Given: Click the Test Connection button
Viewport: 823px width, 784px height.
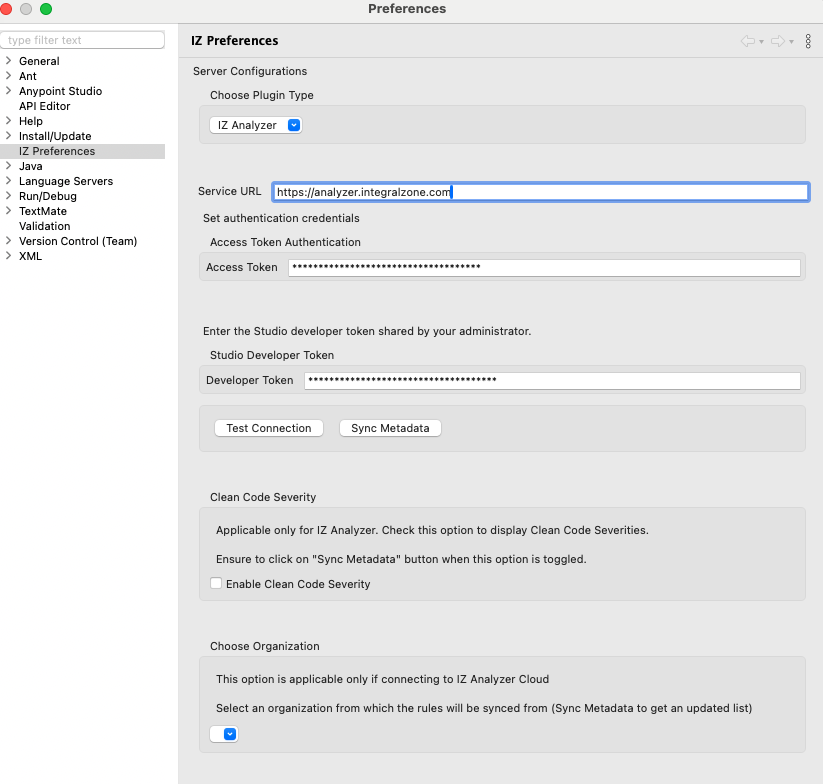Looking at the screenshot, I should click(269, 428).
